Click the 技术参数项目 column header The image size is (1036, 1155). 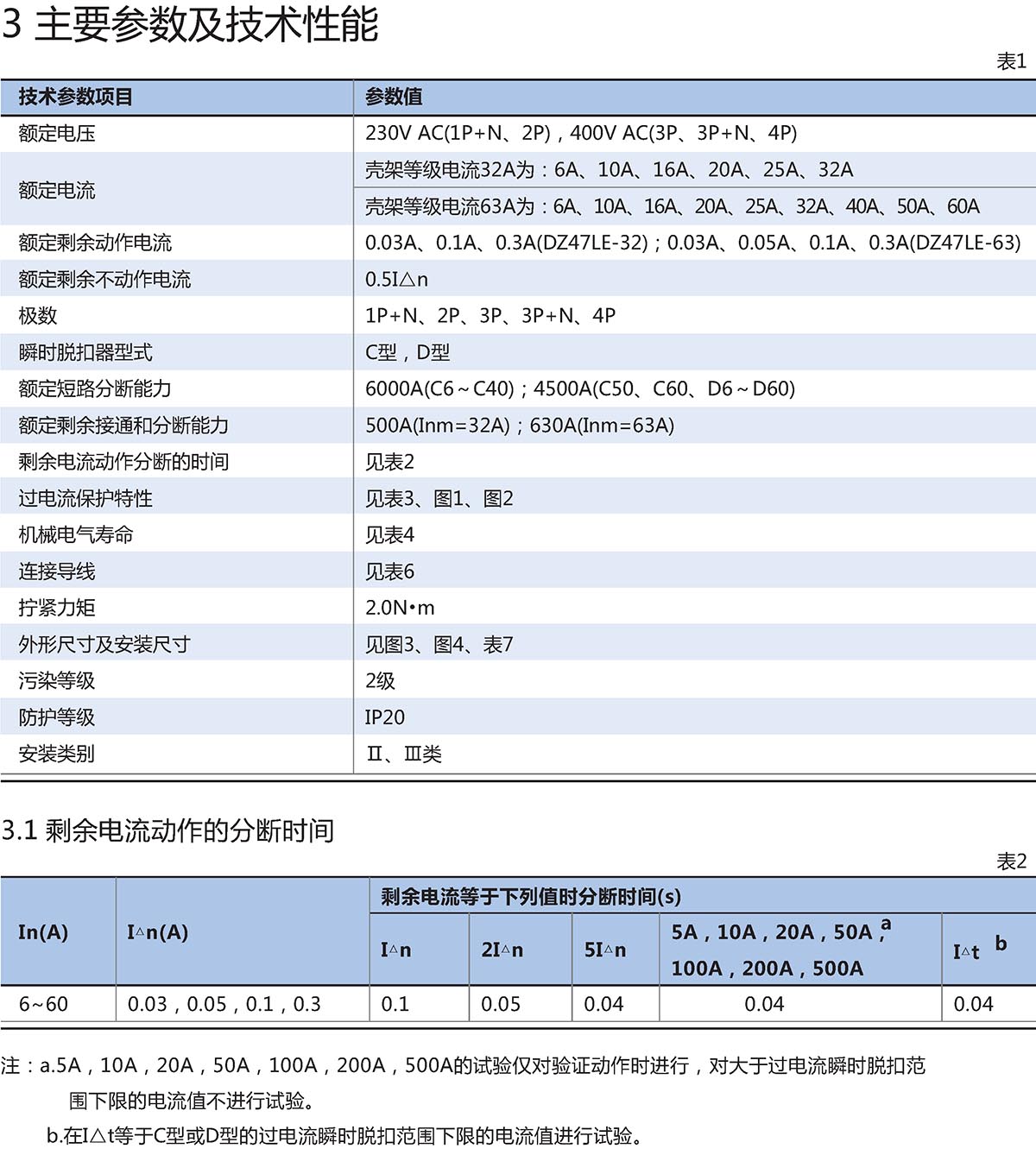coord(76,97)
